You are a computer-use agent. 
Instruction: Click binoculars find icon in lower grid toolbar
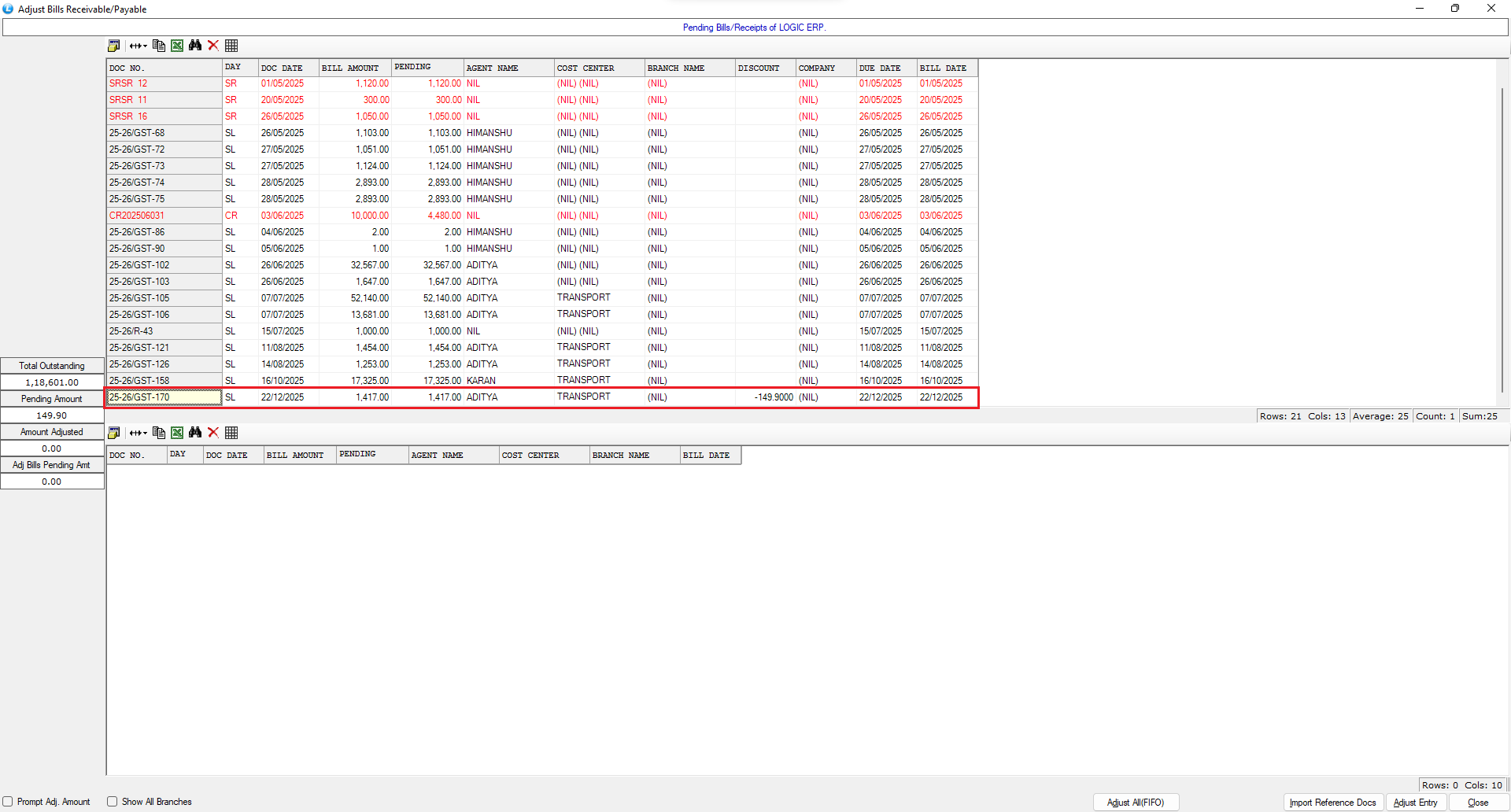pyautogui.click(x=195, y=433)
